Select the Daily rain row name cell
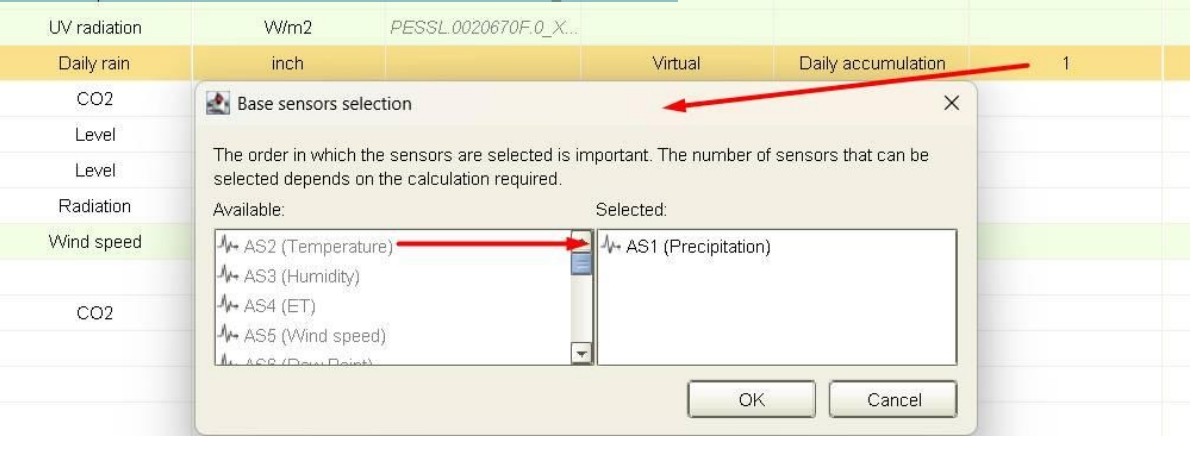Screen dimensions: 1193x450 [x=95, y=63]
